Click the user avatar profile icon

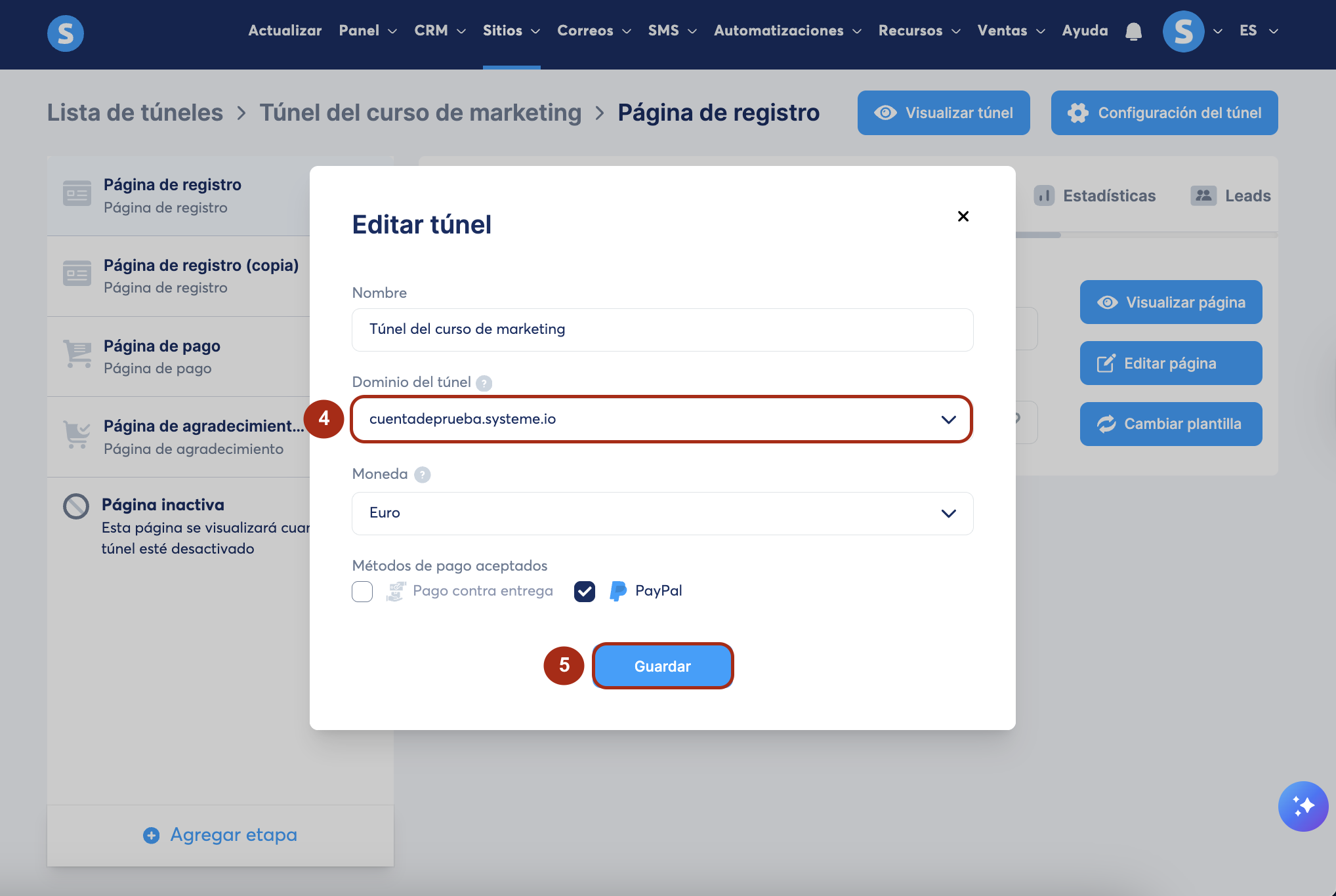pyautogui.click(x=1183, y=31)
